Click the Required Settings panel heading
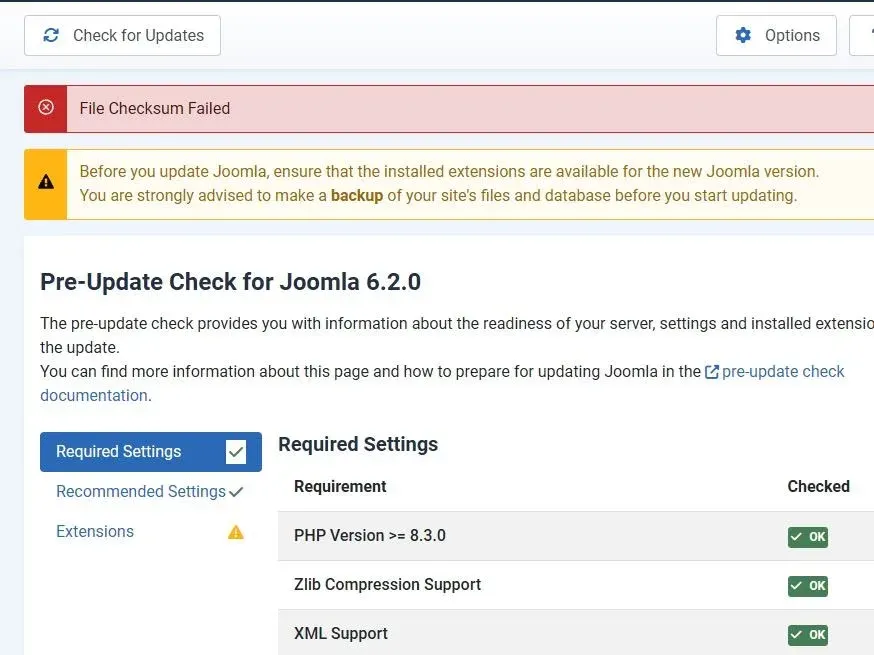The width and height of the screenshot is (874, 655). 358,444
